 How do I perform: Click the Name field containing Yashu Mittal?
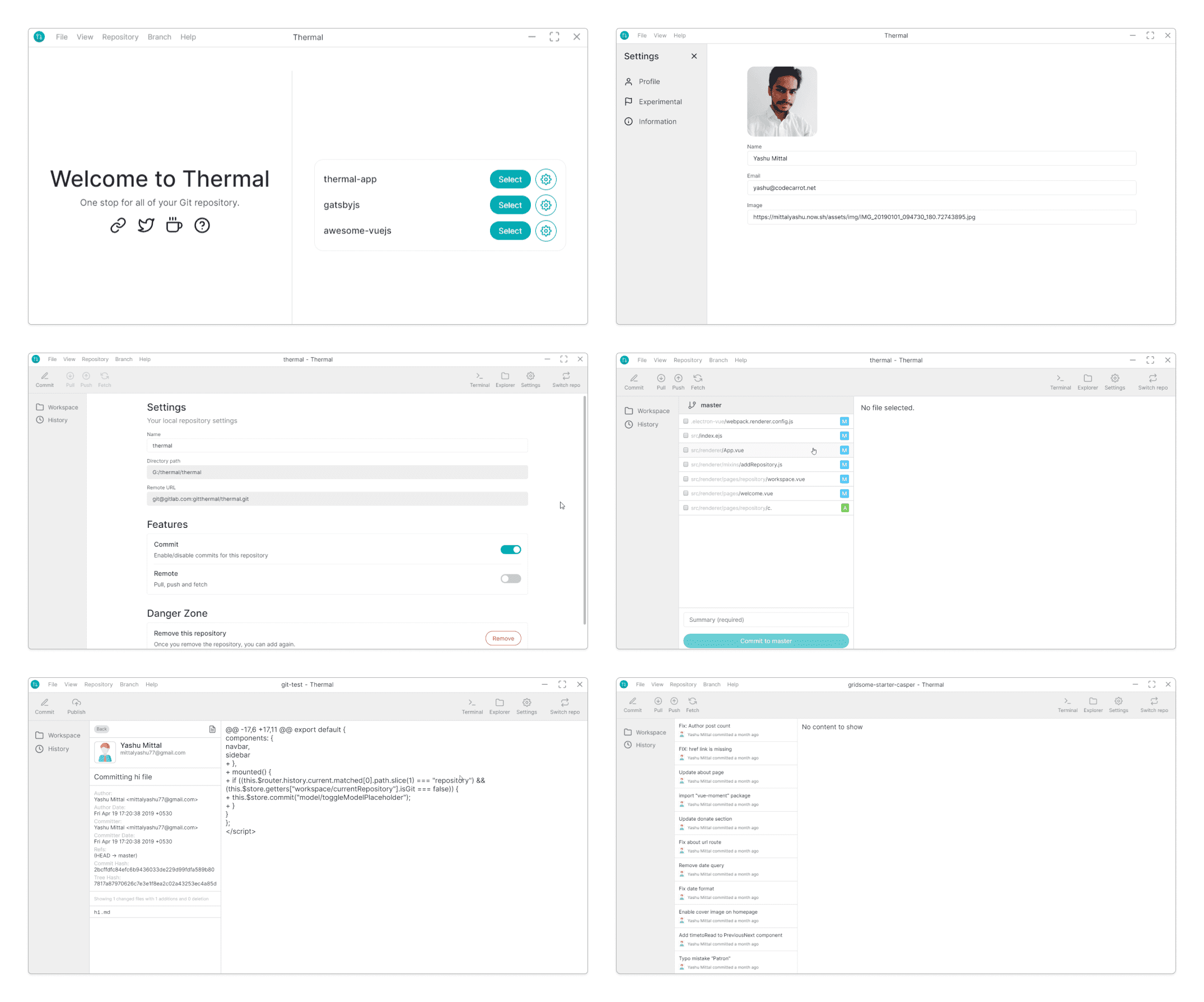coord(941,159)
